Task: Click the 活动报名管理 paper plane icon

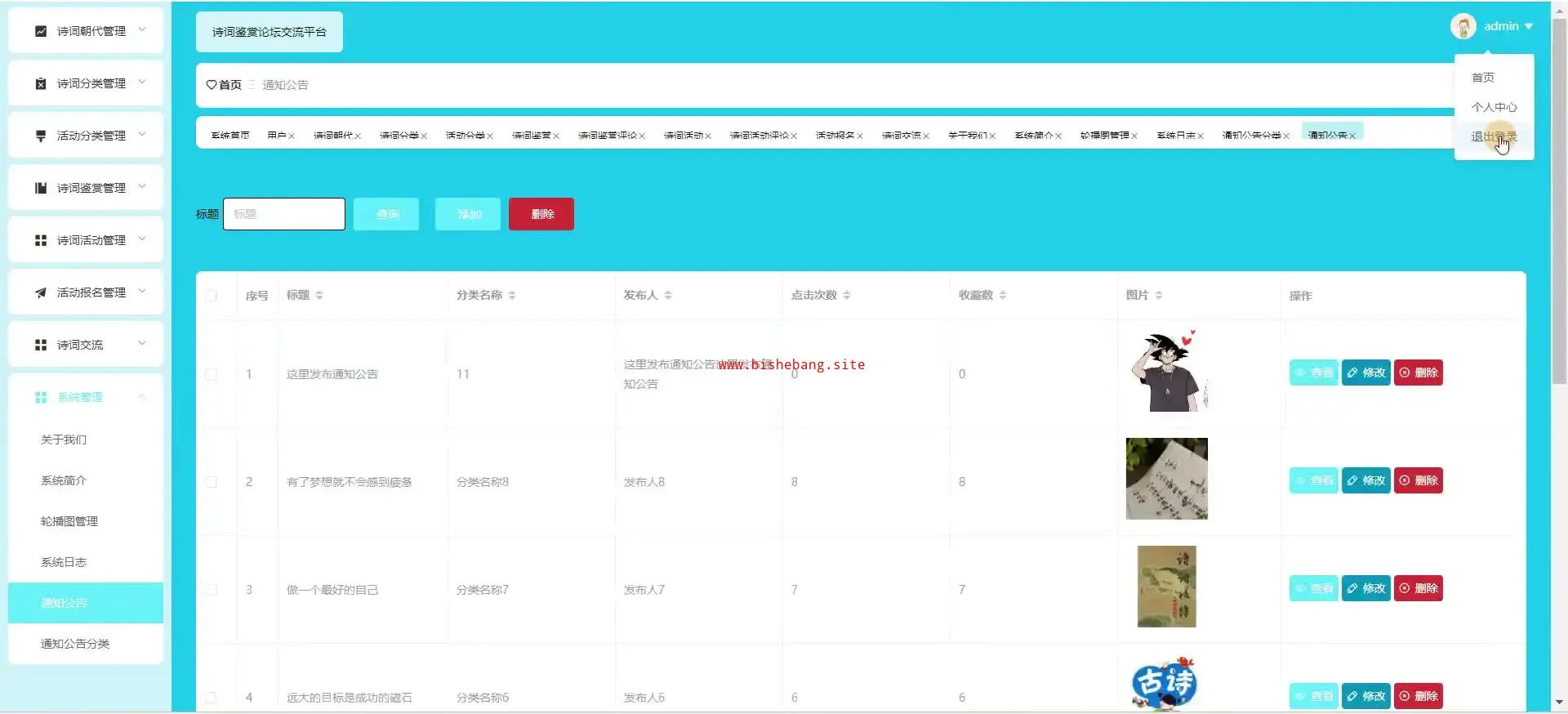Action: pyautogui.click(x=41, y=292)
